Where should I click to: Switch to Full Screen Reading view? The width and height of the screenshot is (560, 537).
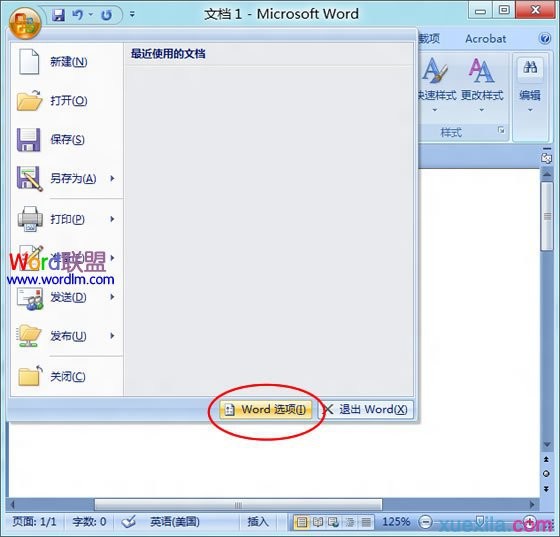tap(318, 522)
